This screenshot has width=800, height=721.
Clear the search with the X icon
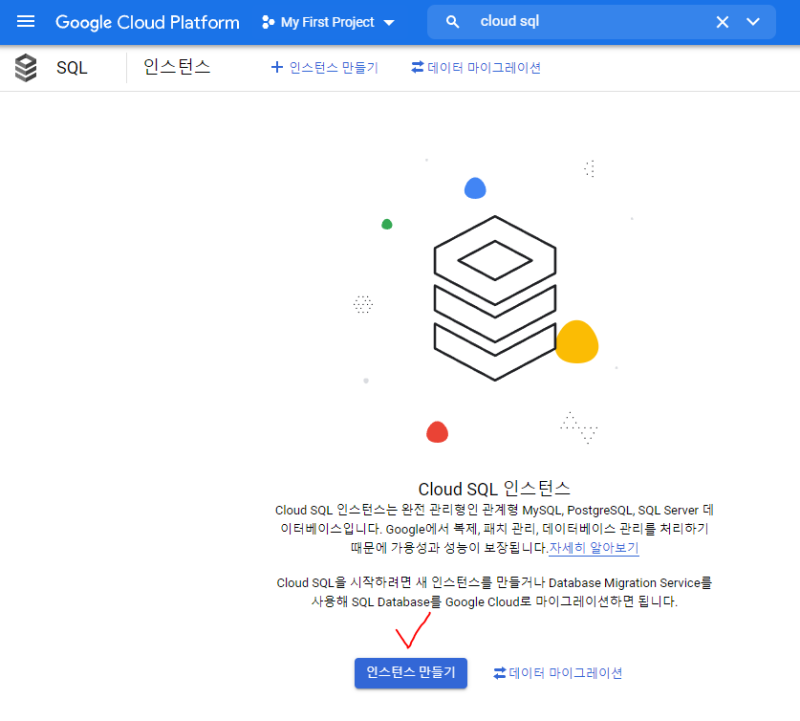(x=722, y=22)
